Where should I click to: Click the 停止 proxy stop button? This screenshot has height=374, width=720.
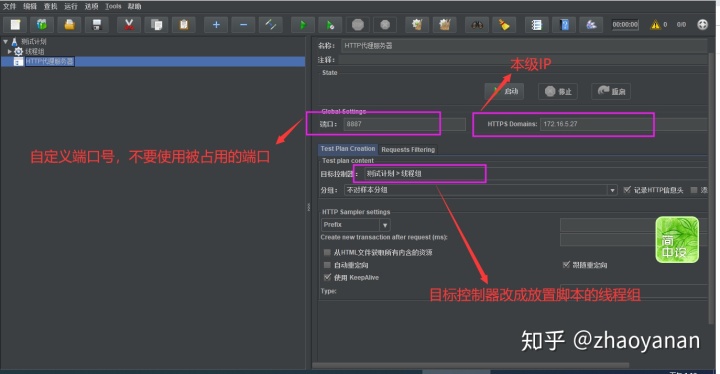[x=558, y=91]
